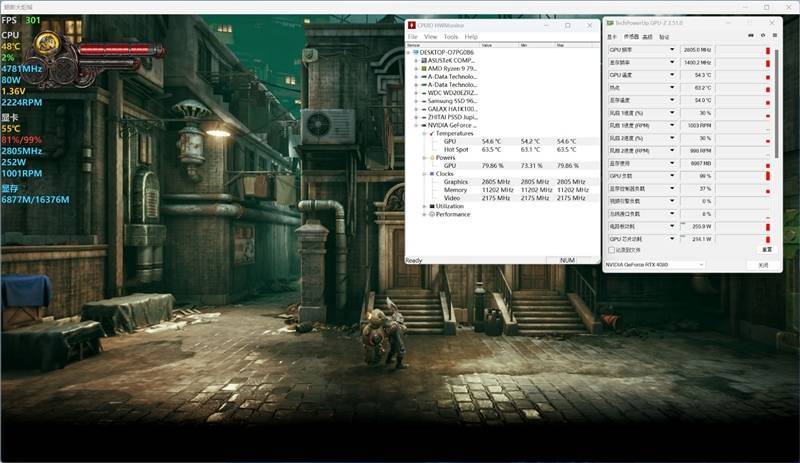Viewport: 800px width, 463px height.
Task: Expand the AMD Ryzen 9 tree node
Action: [x=416, y=68]
